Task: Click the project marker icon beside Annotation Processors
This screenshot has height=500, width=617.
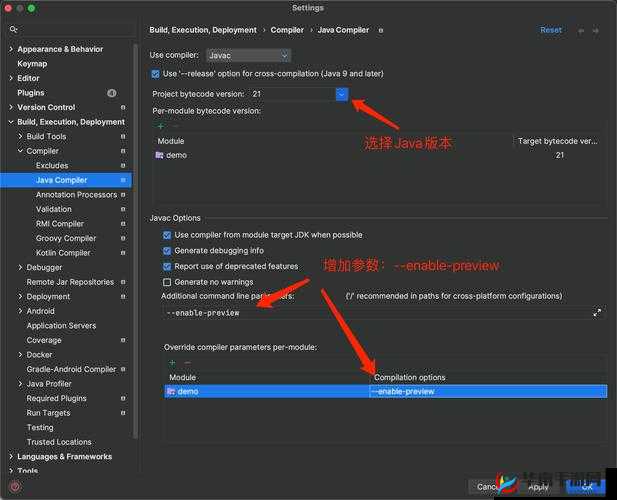Action: click(123, 195)
